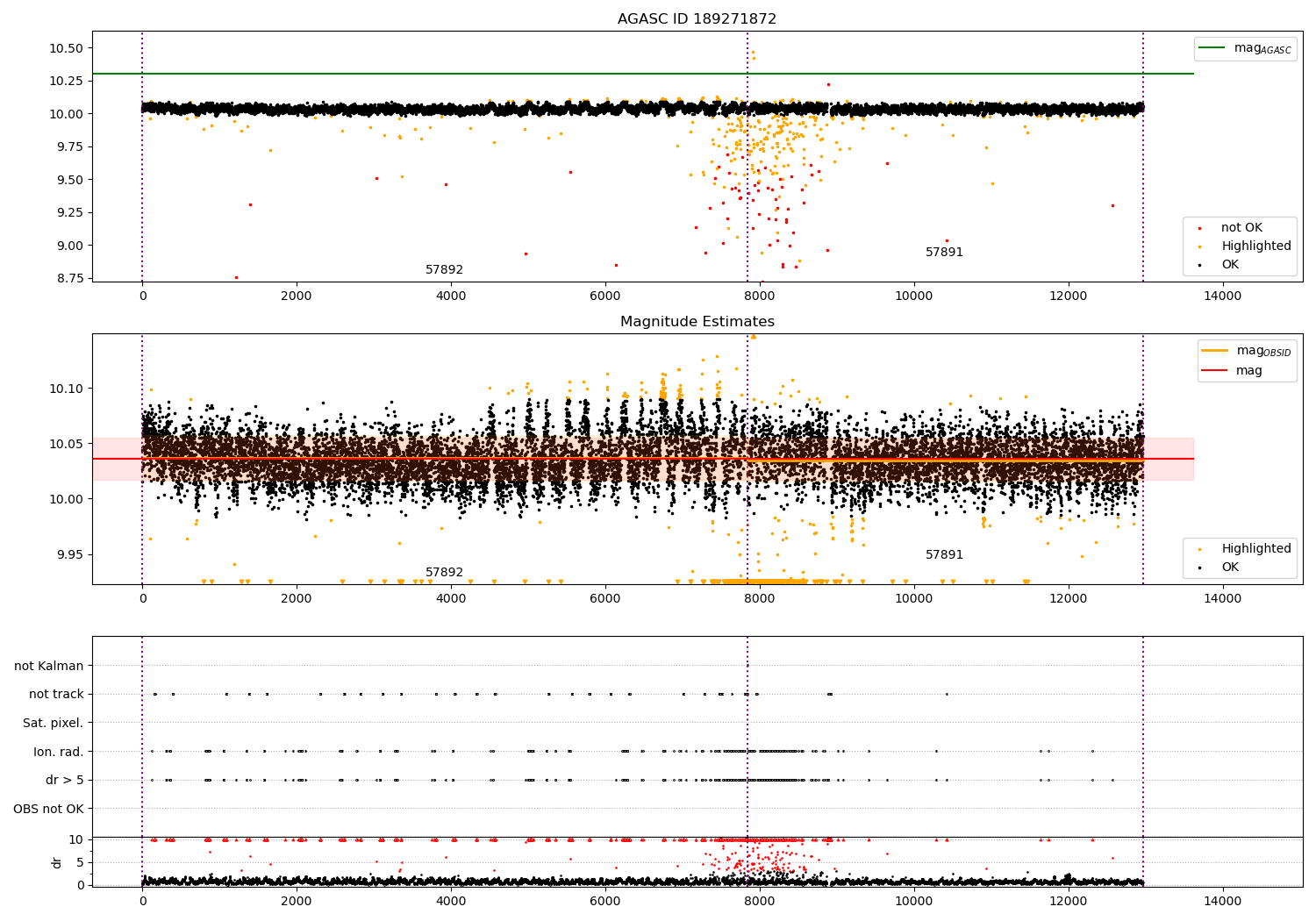Click the "dr" axis label of bottom panel

click(57, 862)
